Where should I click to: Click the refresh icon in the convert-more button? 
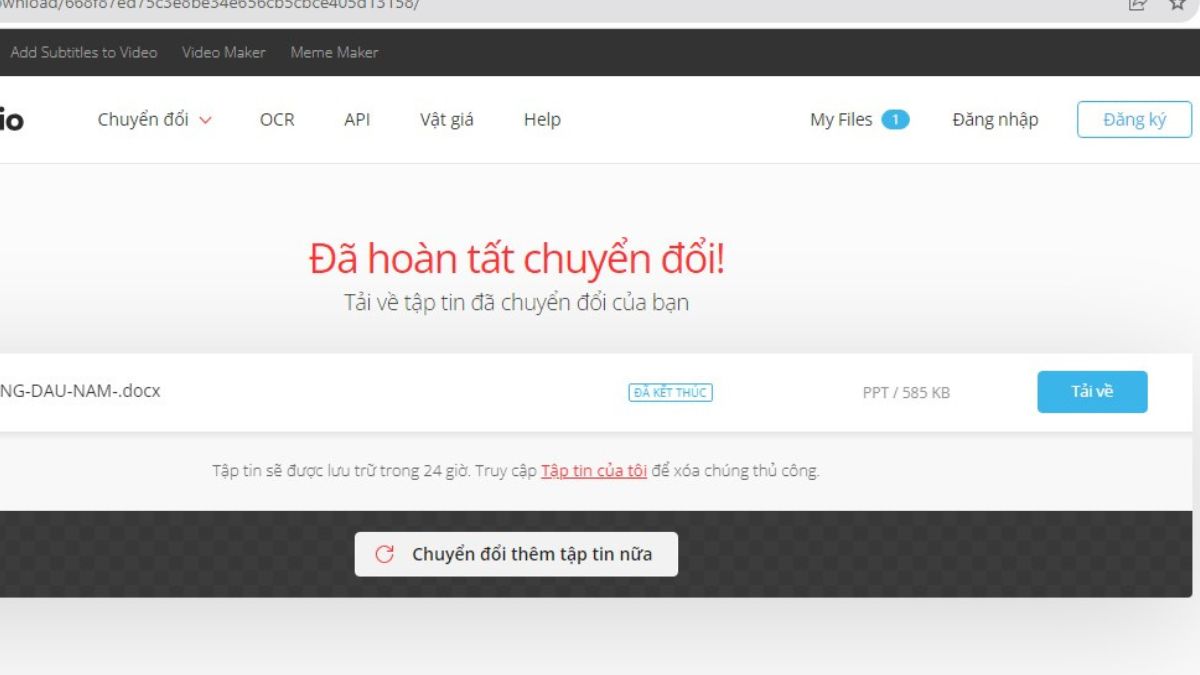pyautogui.click(x=384, y=554)
